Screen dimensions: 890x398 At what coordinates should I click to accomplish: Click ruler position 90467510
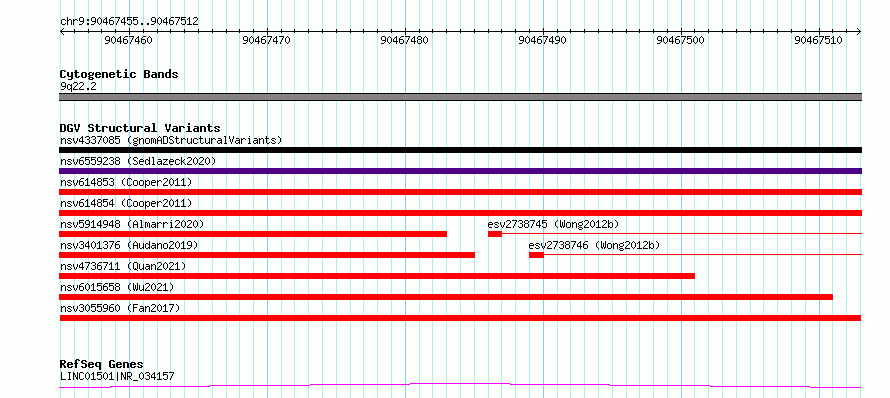pyautogui.click(x=818, y=40)
